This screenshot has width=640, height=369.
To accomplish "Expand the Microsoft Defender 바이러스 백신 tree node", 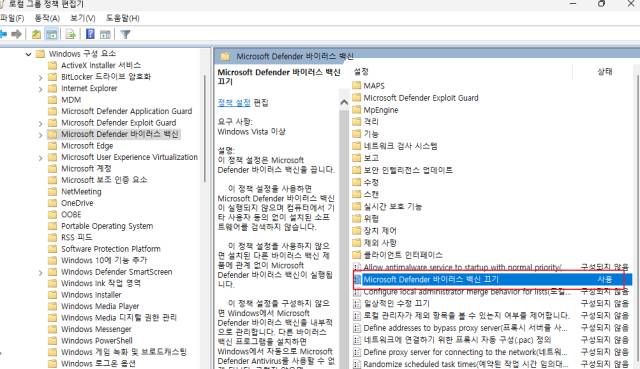I will click(x=40, y=134).
